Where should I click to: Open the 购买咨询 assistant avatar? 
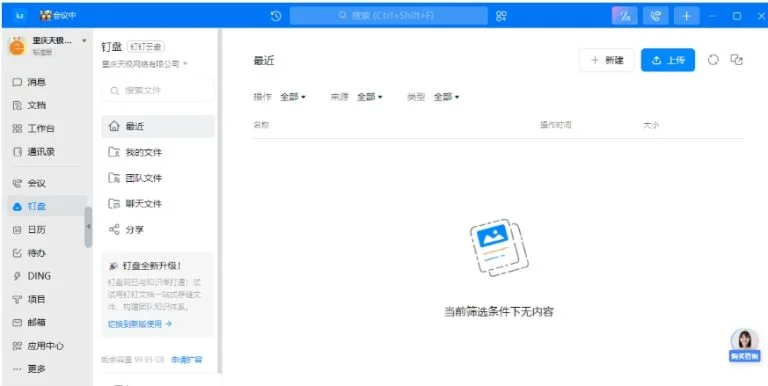pyautogui.click(x=744, y=345)
